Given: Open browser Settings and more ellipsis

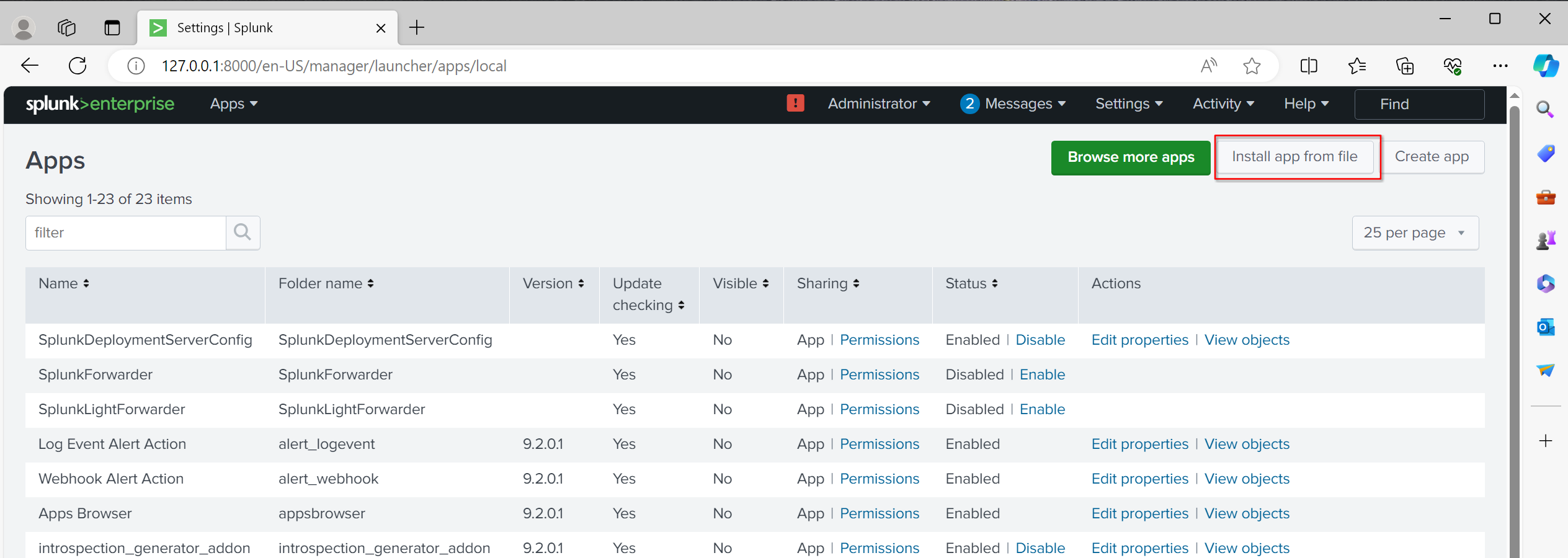Looking at the screenshot, I should click(x=1500, y=66).
